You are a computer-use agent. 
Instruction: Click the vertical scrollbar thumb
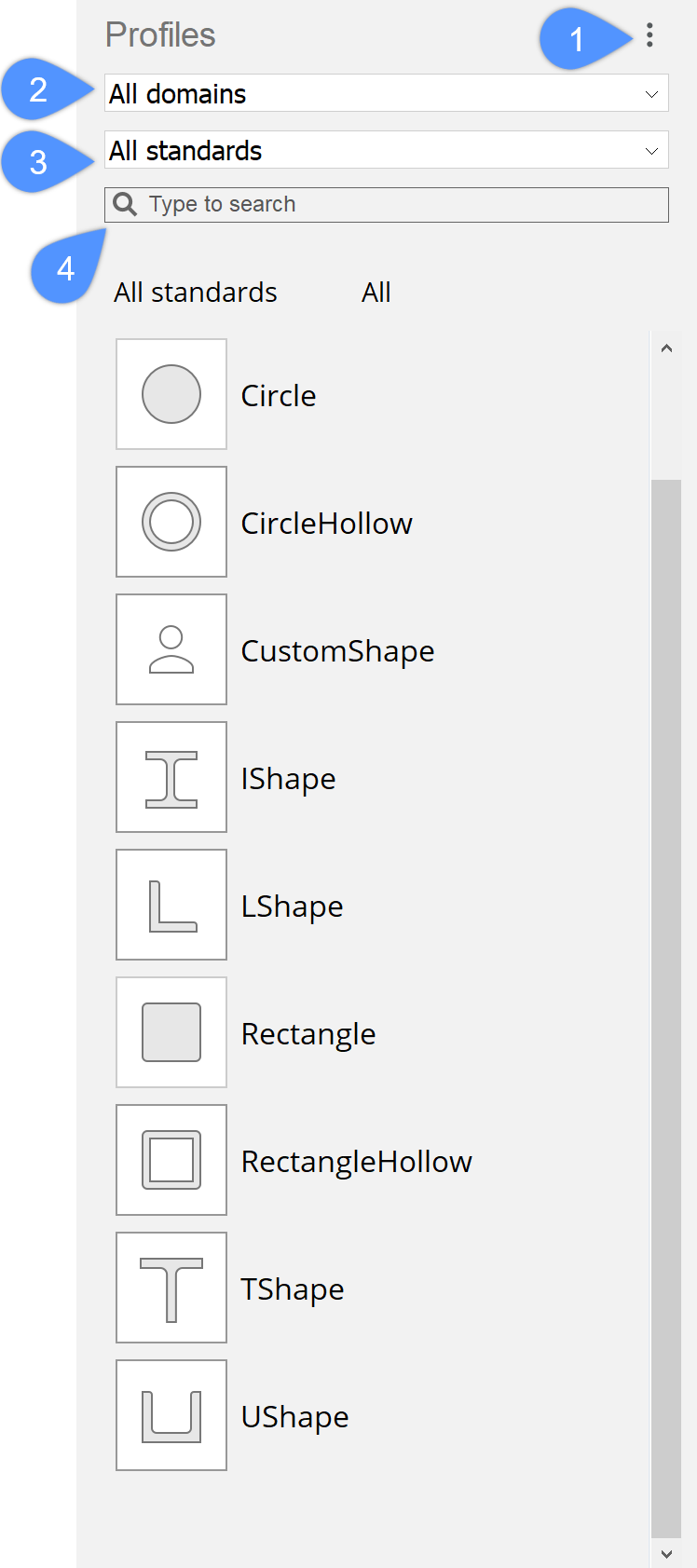point(666,1006)
